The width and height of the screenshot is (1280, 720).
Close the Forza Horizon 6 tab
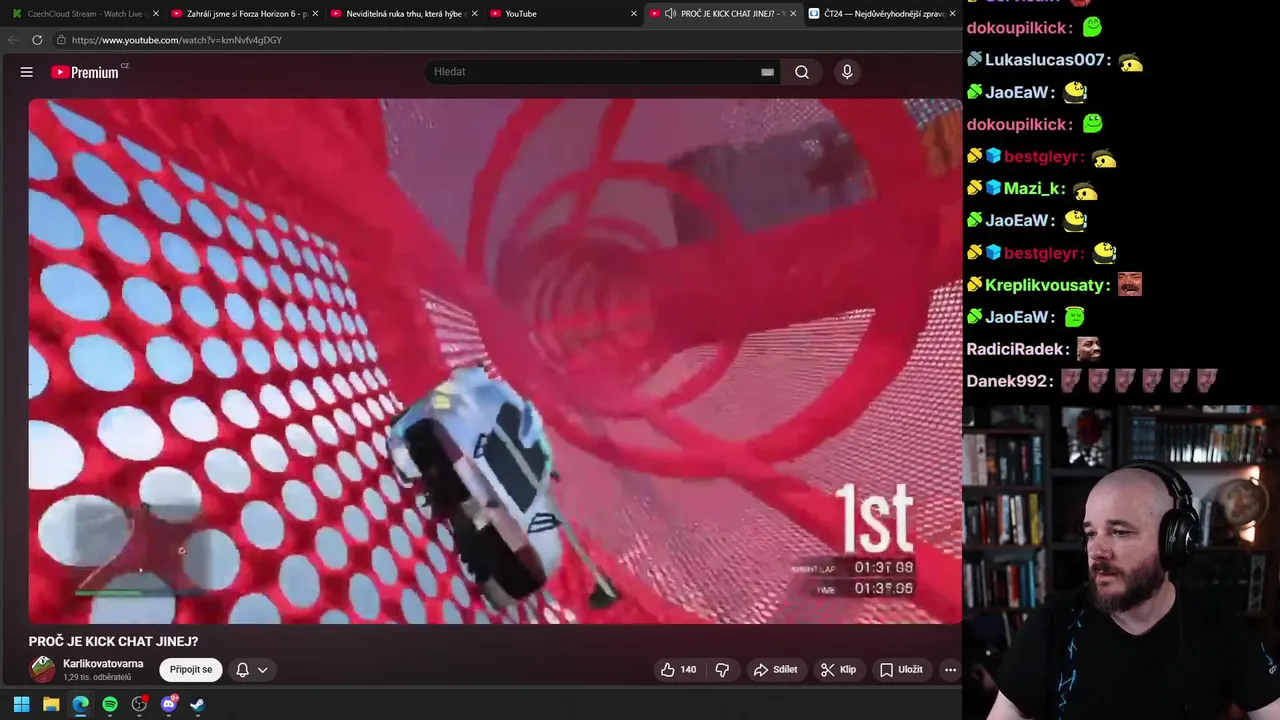[315, 14]
